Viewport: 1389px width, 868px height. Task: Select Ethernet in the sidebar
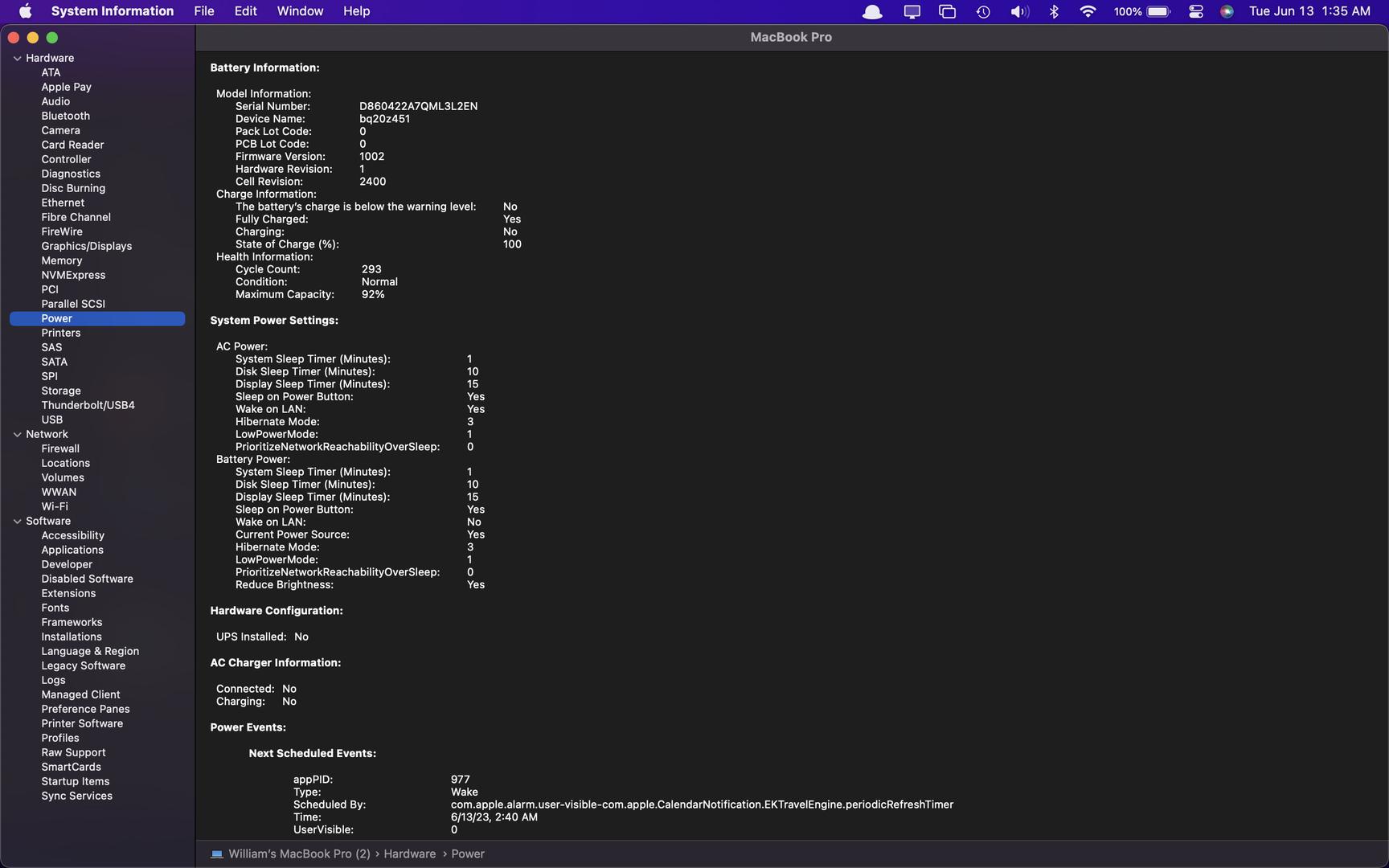(63, 203)
